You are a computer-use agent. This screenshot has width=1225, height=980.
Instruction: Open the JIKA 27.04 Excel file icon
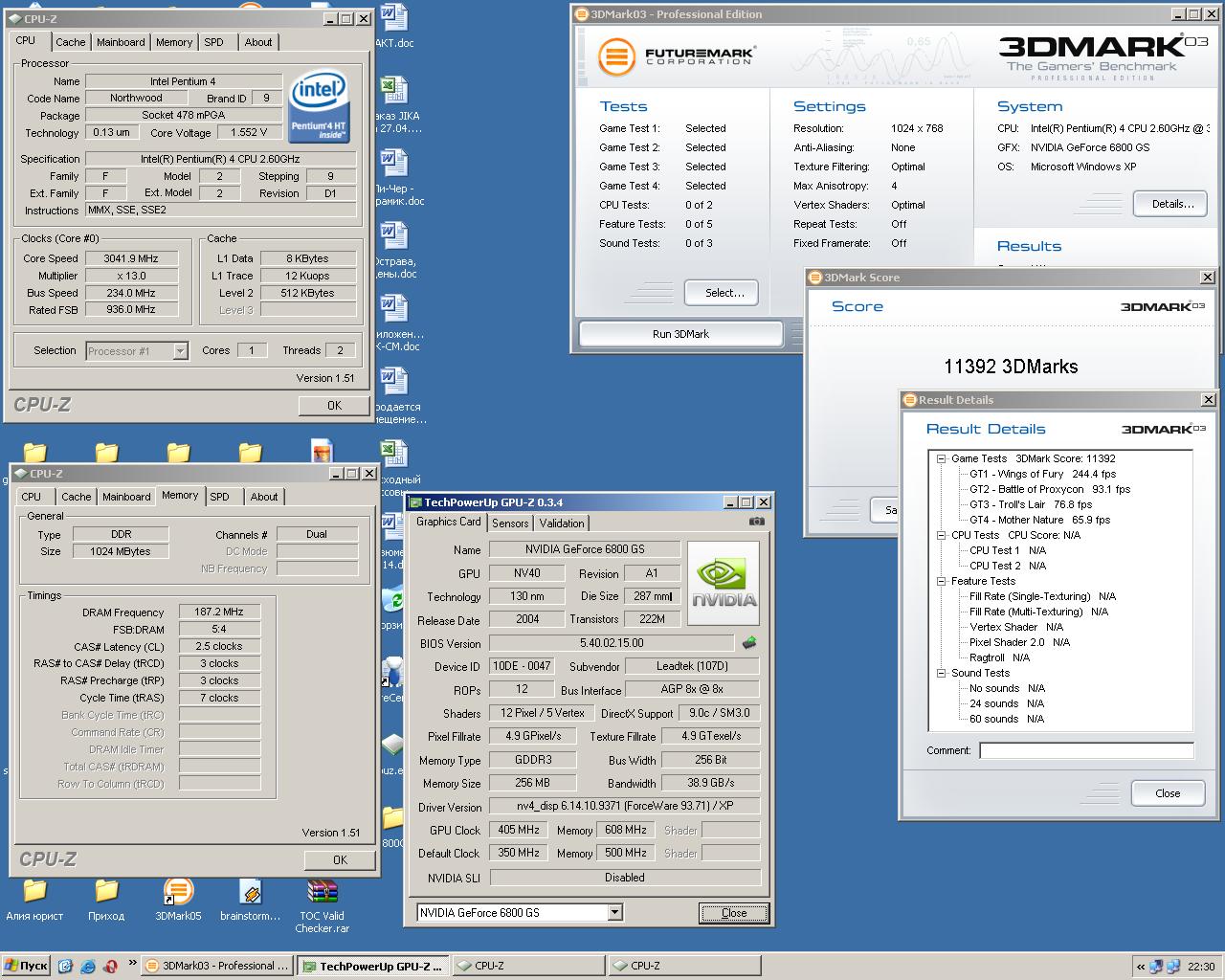393,92
